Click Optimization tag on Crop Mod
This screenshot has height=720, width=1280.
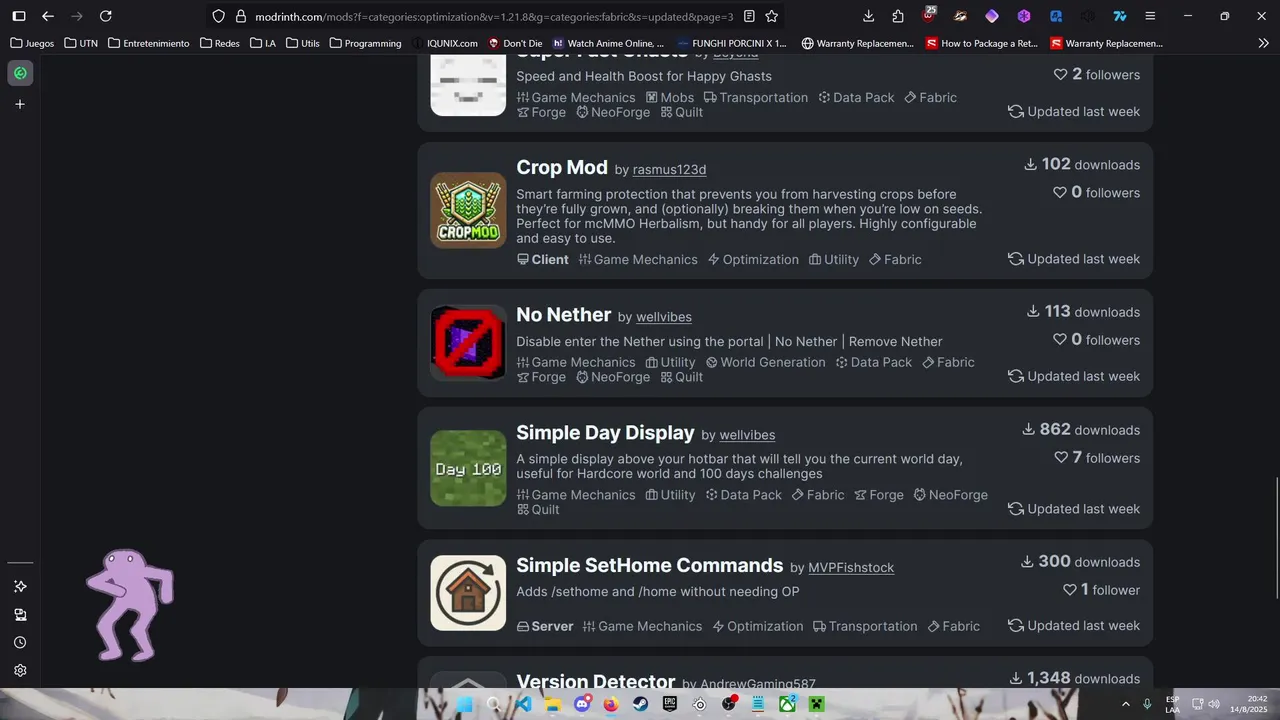[753, 259]
